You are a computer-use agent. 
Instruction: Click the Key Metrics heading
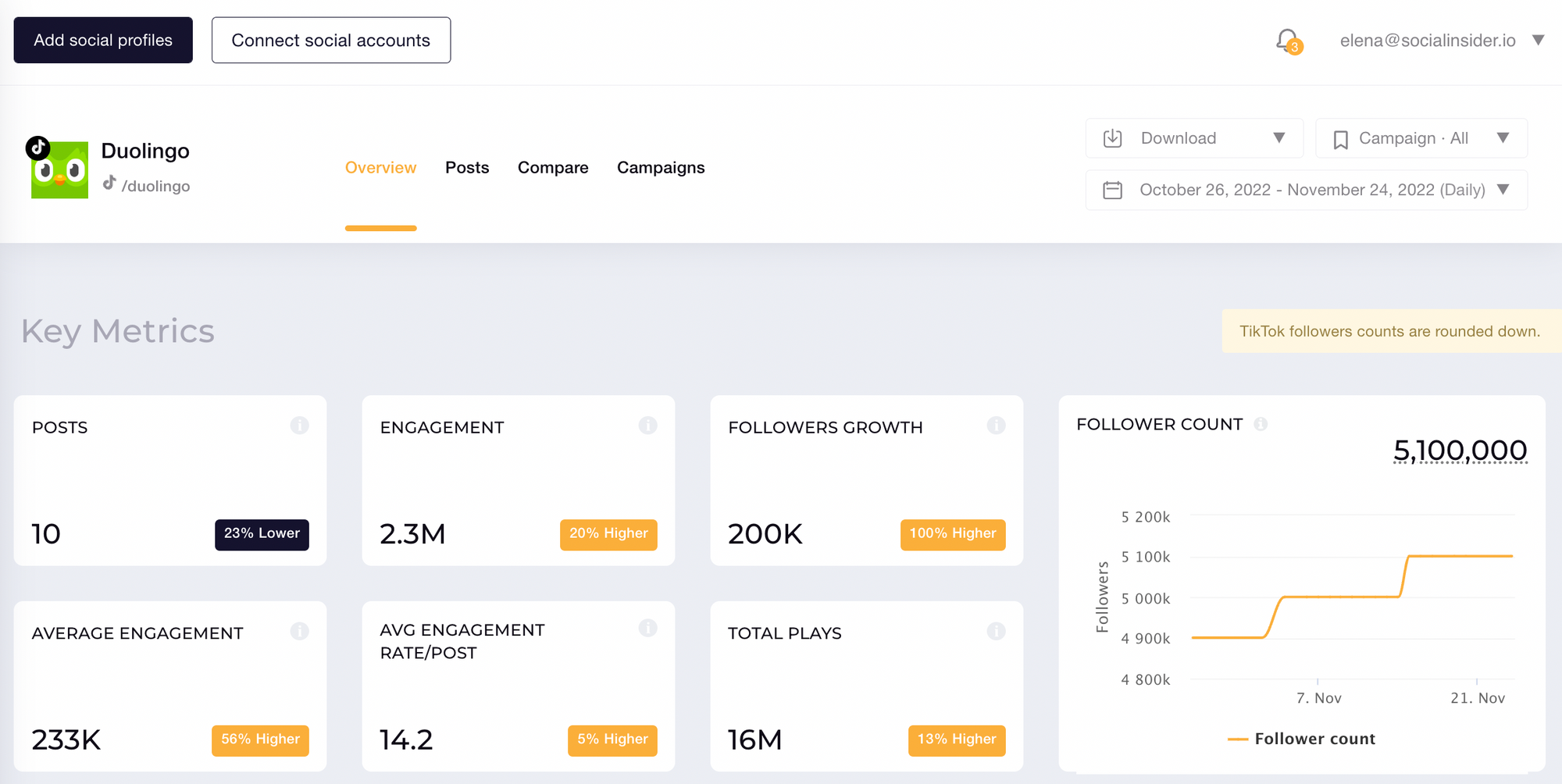pyautogui.click(x=118, y=331)
